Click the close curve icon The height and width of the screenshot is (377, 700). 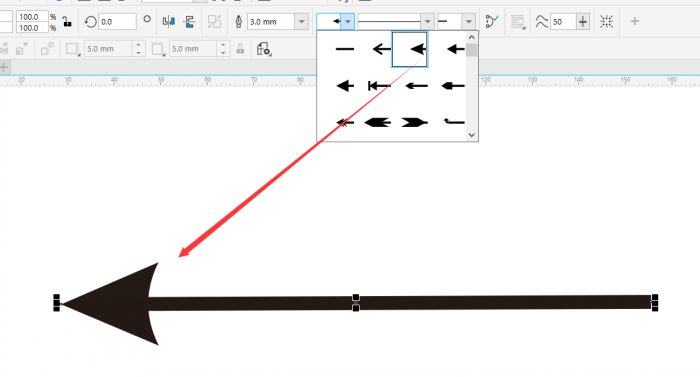492,21
